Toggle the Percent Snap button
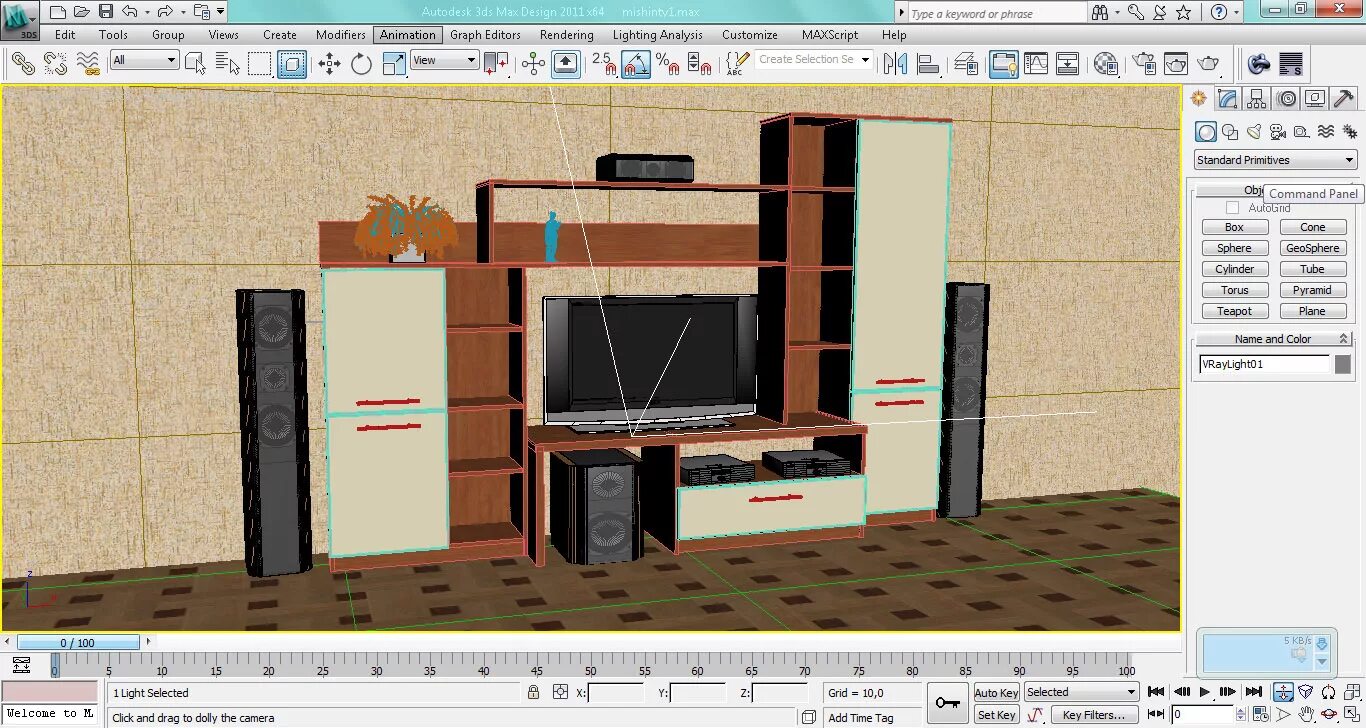This screenshot has width=1366, height=728. tap(667, 64)
